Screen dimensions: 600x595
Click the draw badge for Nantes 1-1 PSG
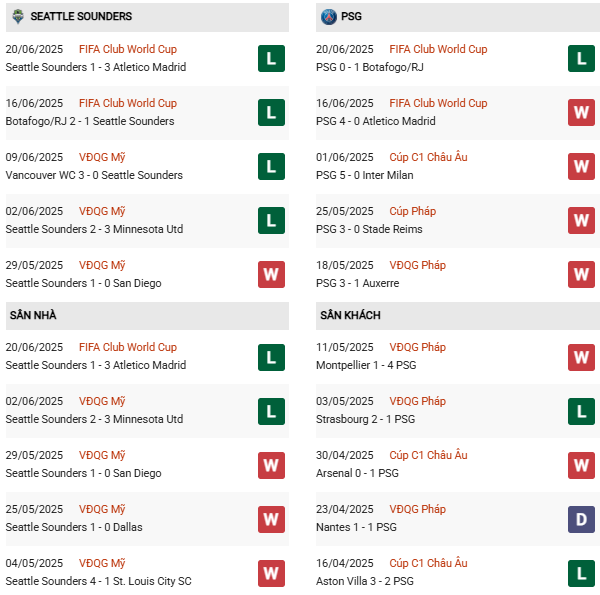(x=581, y=518)
